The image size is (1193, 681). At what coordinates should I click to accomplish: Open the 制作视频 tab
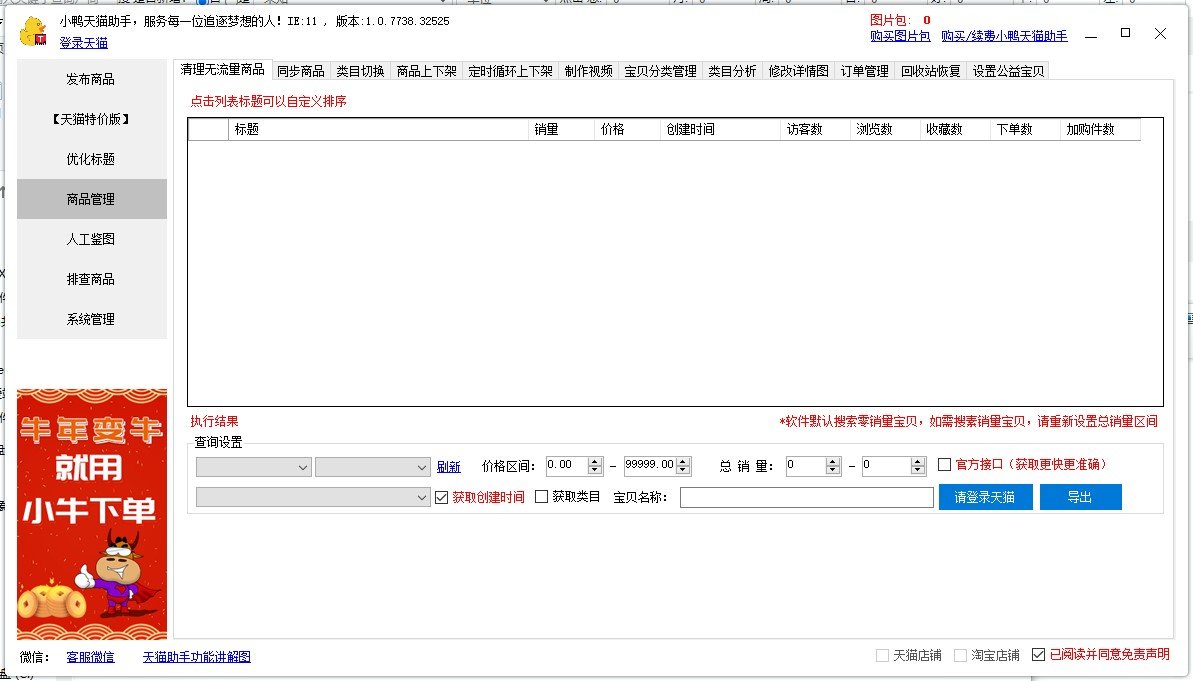[x=588, y=71]
